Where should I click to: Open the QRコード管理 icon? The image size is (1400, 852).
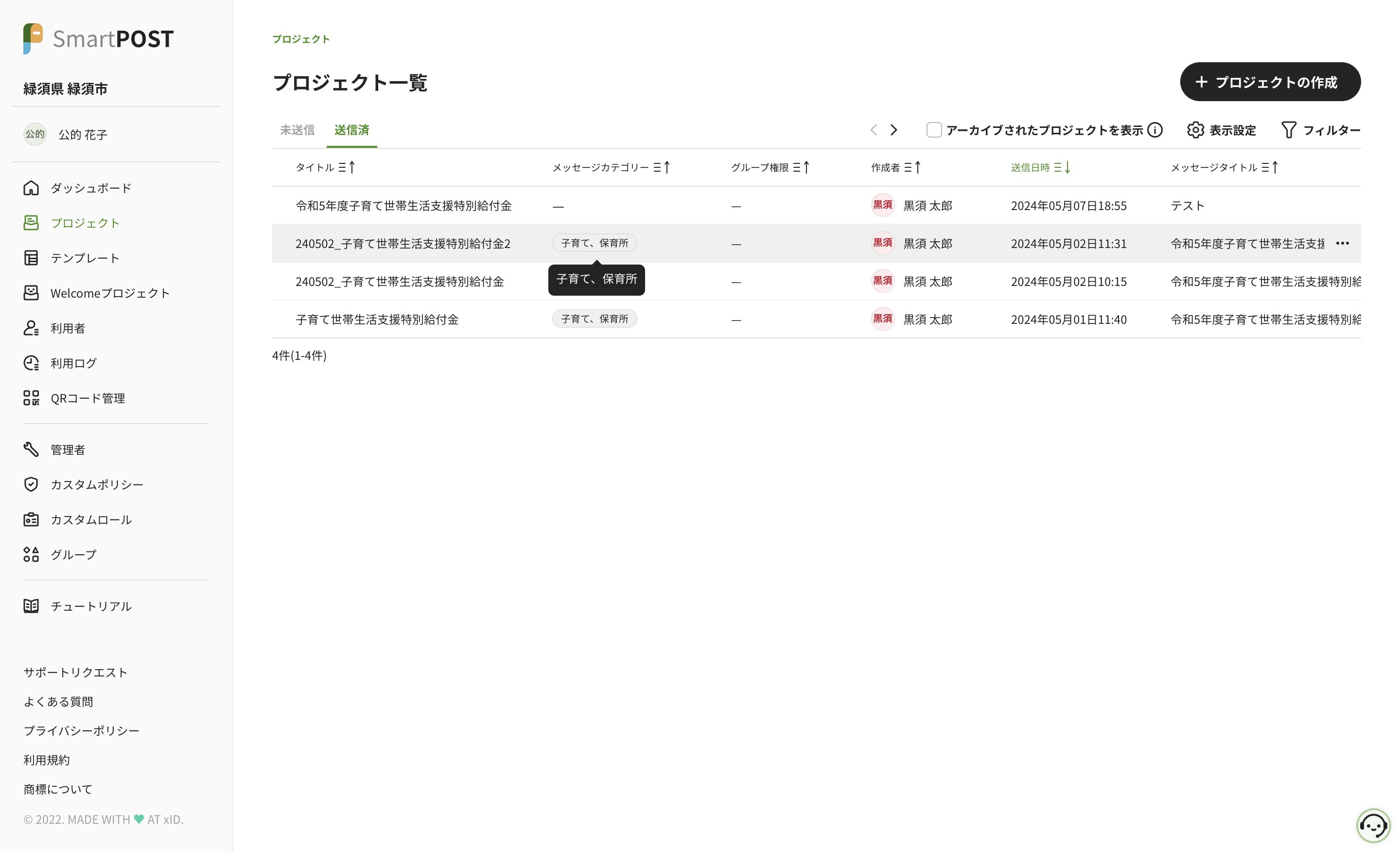tap(31, 398)
